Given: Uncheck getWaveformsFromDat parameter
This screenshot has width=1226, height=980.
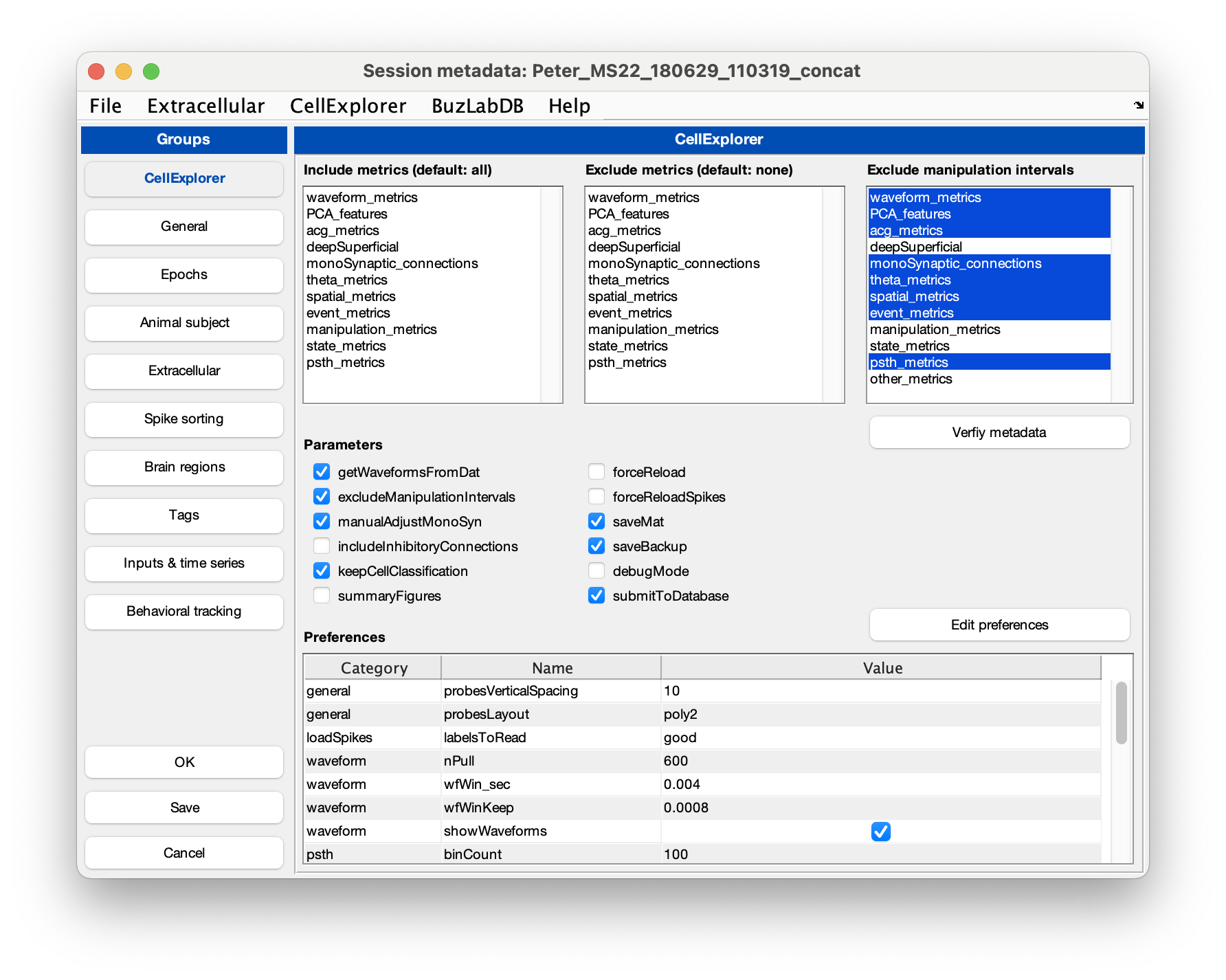Looking at the screenshot, I should tap(322, 472).
